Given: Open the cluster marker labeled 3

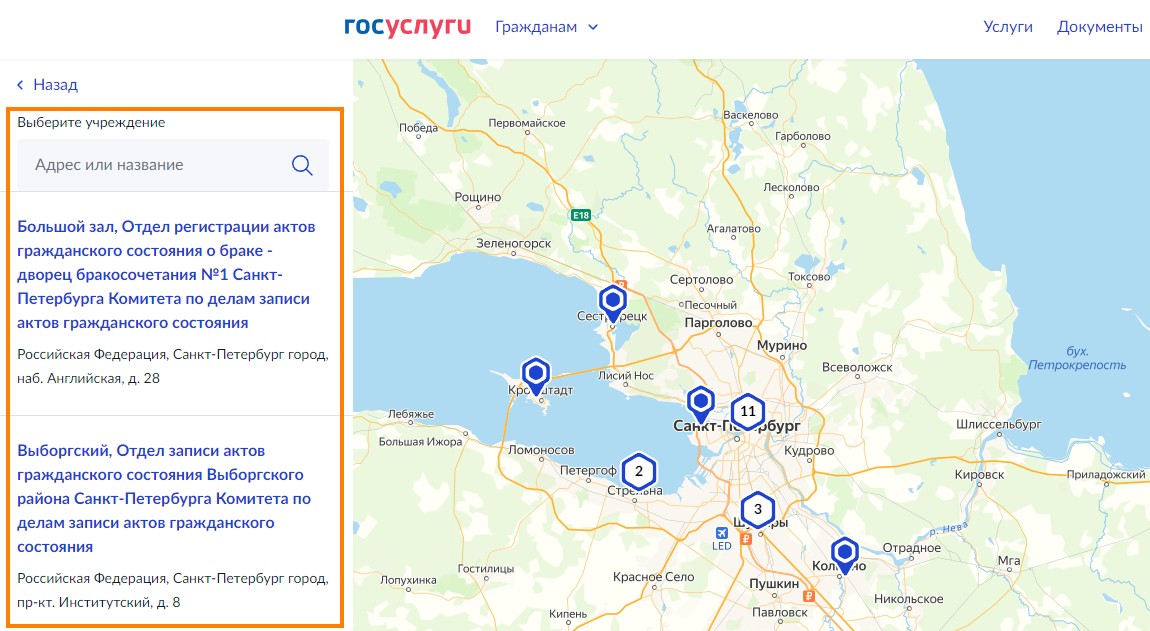Looking at the screenshot, I should (758, 509).
